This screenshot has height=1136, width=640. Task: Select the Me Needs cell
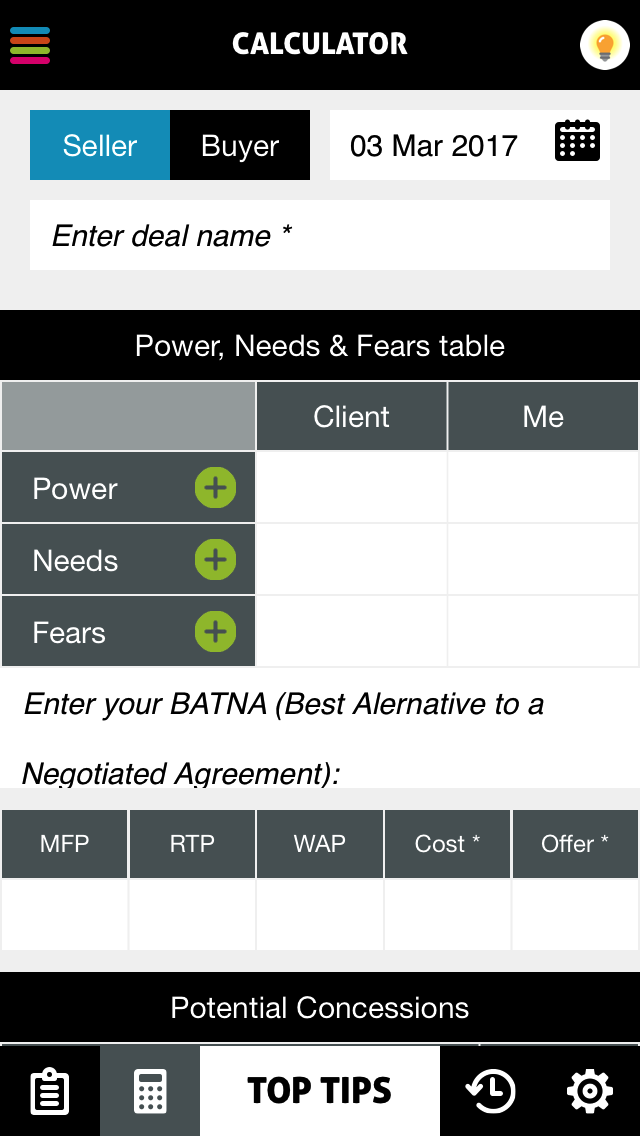(x=543, y=560)
